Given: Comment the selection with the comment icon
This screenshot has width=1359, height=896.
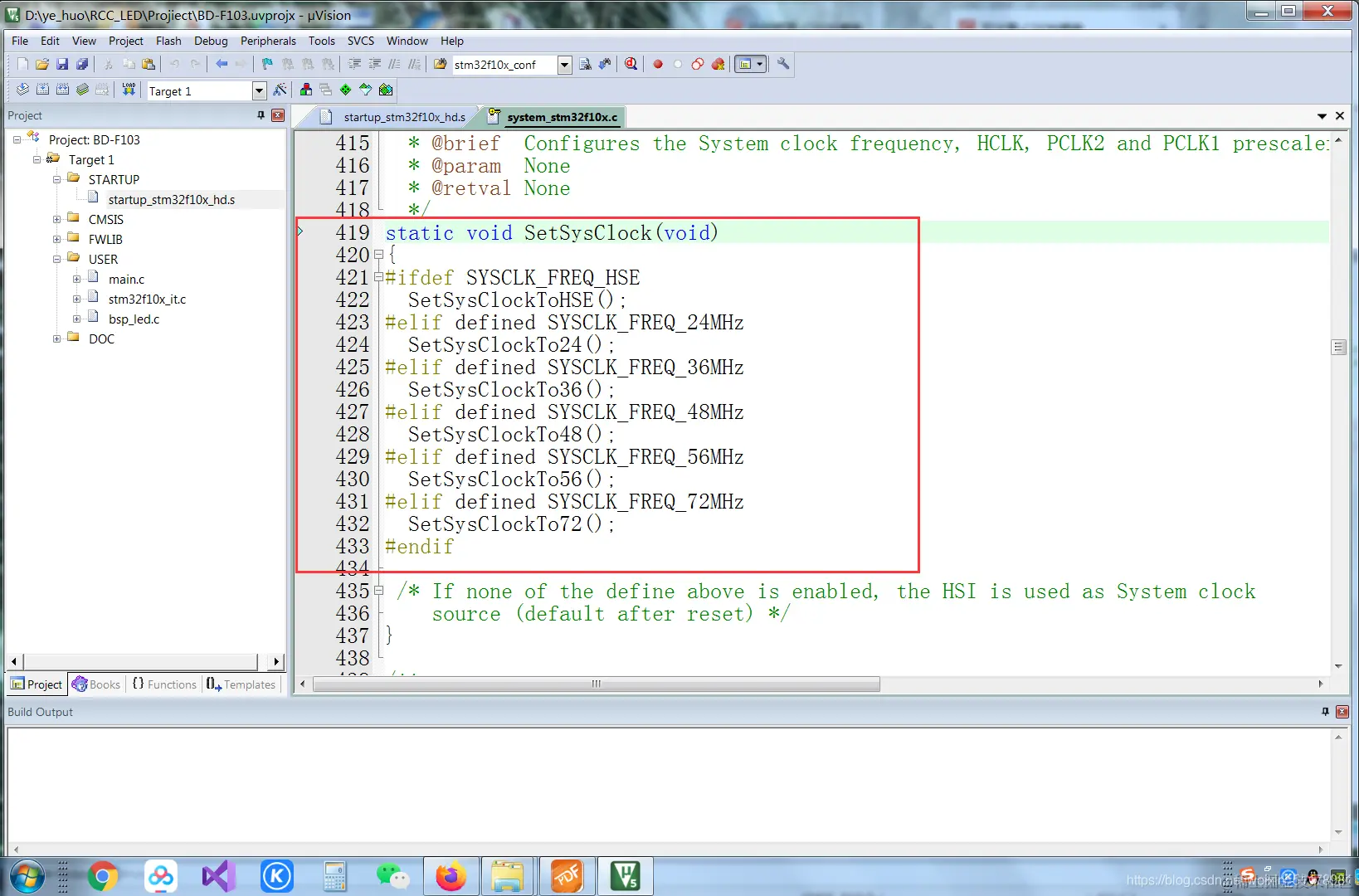Looking at the screenshot, I should click(x=394, y=64).
